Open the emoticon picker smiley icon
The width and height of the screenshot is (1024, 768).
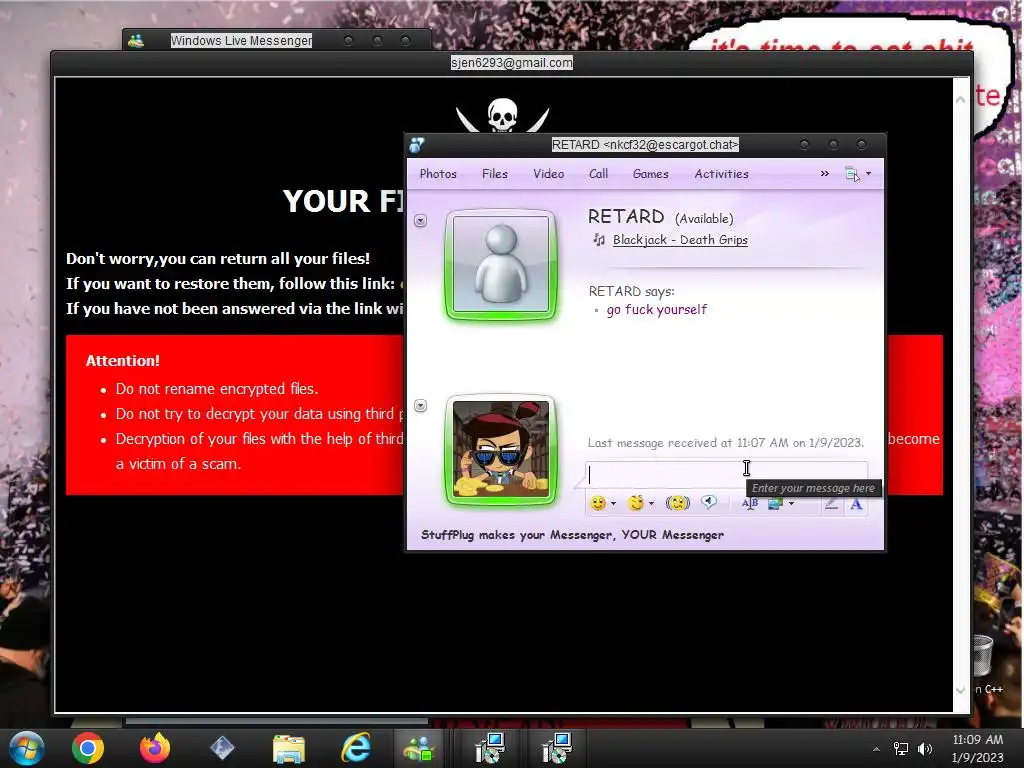(x=598, y=503)
